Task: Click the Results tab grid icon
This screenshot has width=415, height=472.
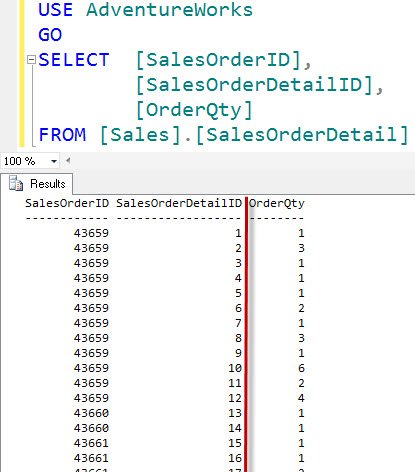Action: pos(16,183)
